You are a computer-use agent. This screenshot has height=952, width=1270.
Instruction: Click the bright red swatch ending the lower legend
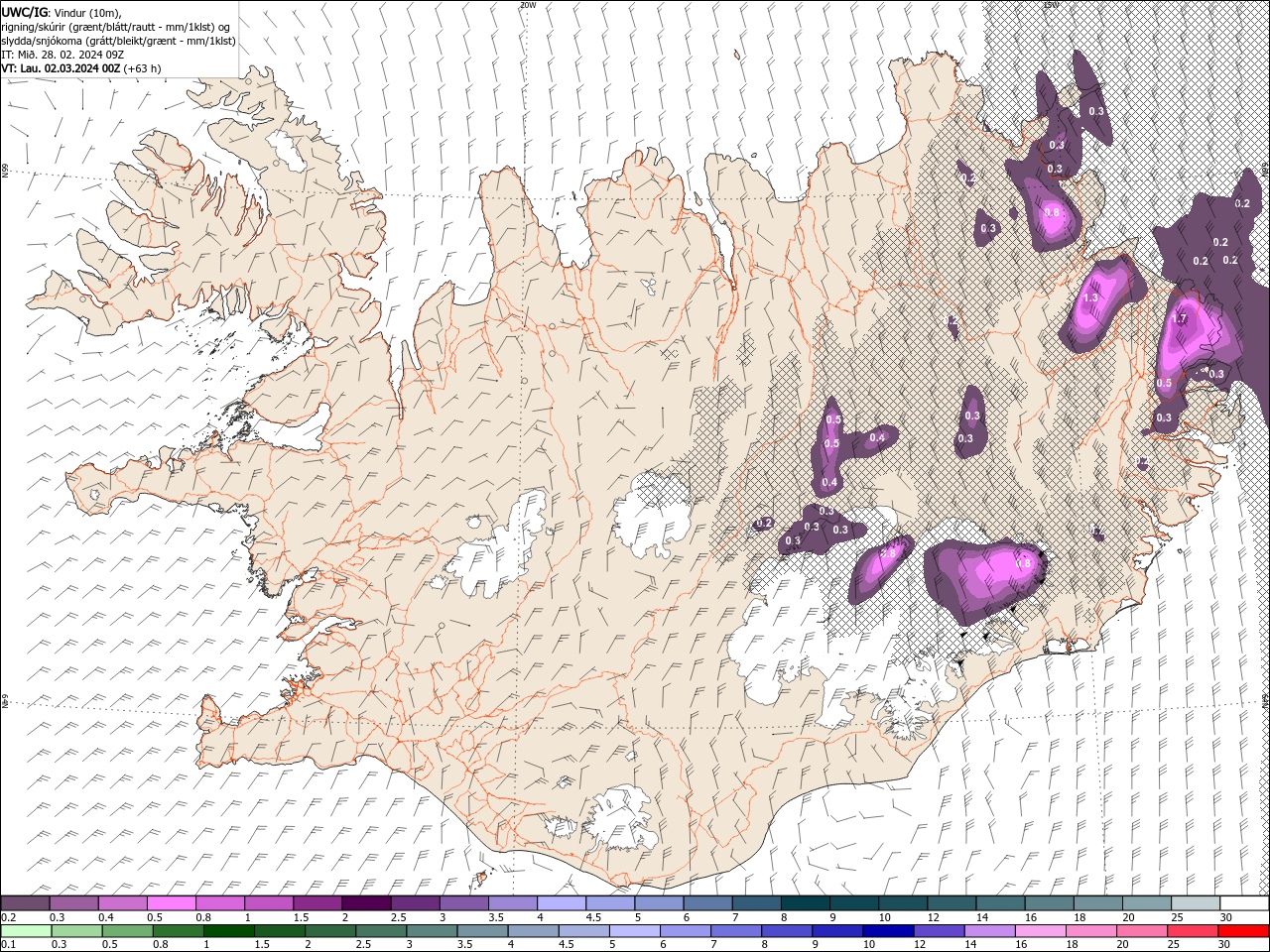point(1243,931)
